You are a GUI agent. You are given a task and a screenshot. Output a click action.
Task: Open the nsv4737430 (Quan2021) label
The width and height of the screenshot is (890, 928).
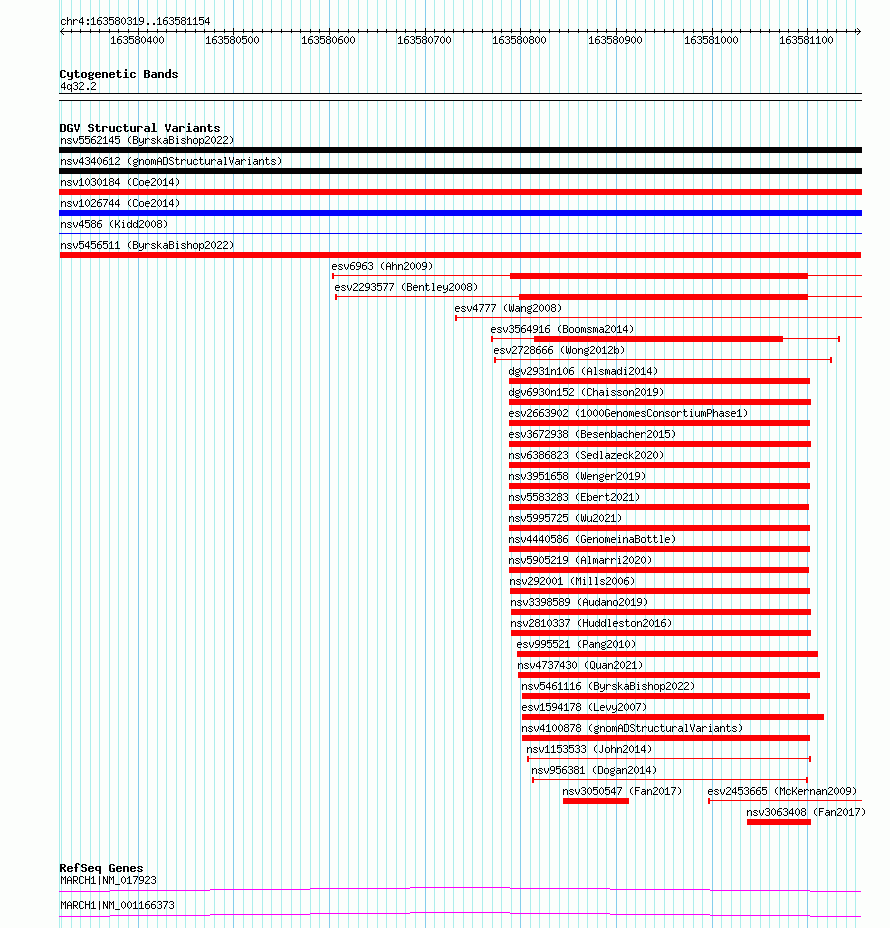click(x=581, y=665)
